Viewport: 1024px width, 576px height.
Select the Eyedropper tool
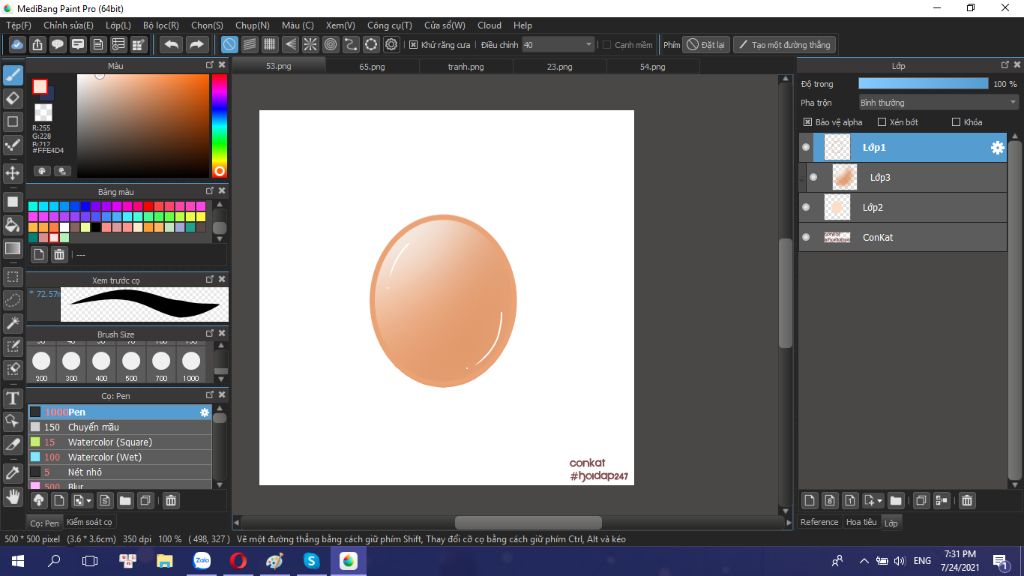coord(13,473)
